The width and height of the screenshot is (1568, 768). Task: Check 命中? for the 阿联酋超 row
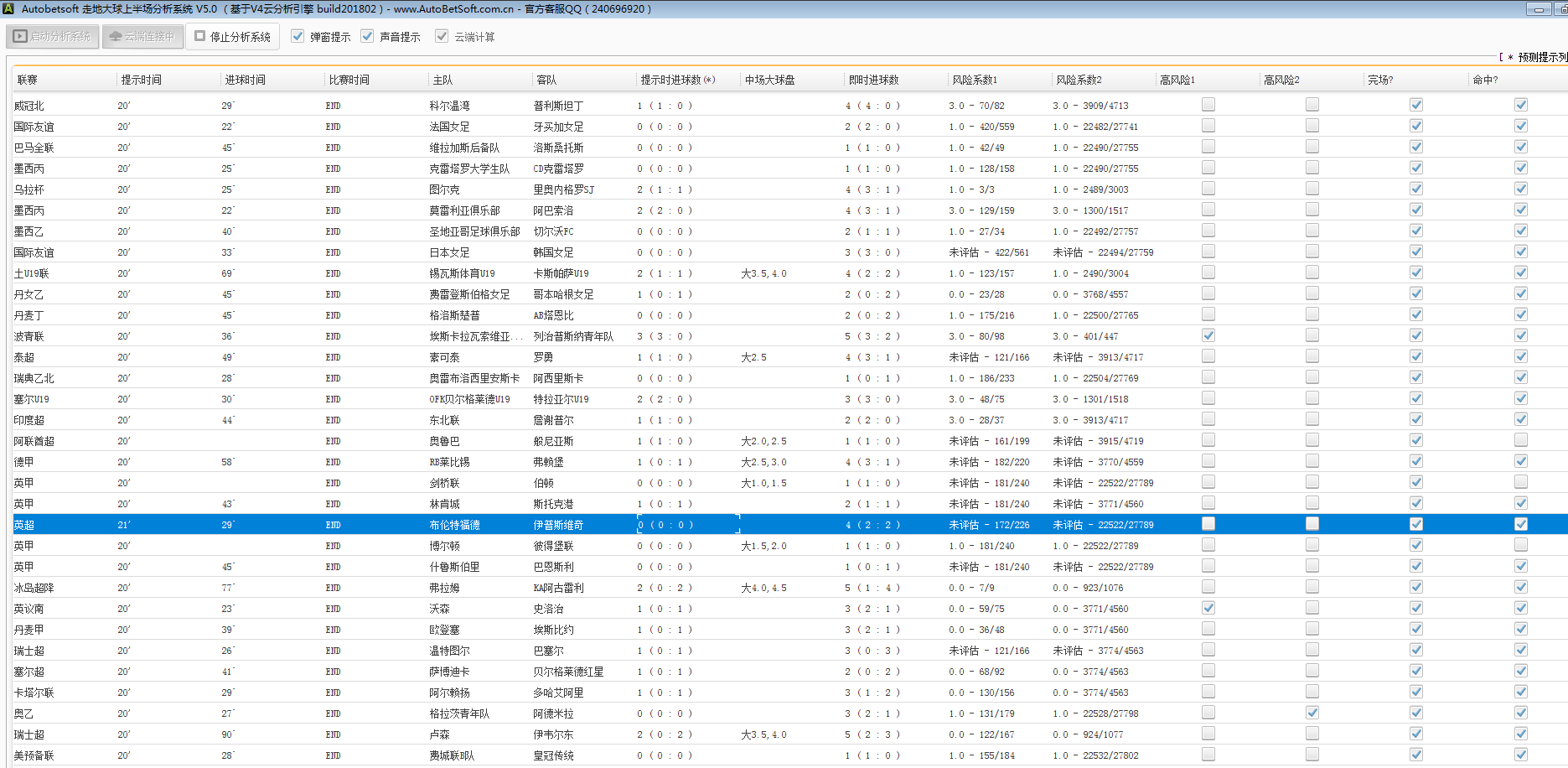tap(1520, 440)
